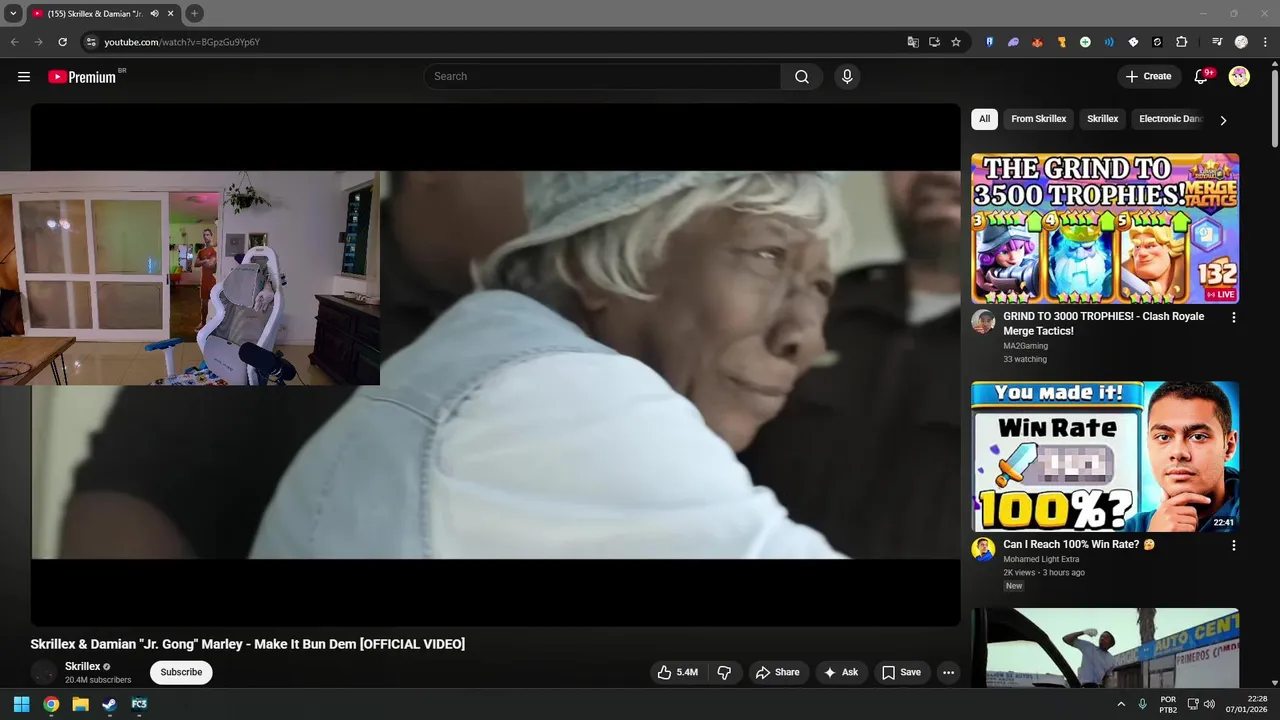Show hidden system tray icons
The height and width of the screenshot is (720, 1280).
coord(1120,704)
